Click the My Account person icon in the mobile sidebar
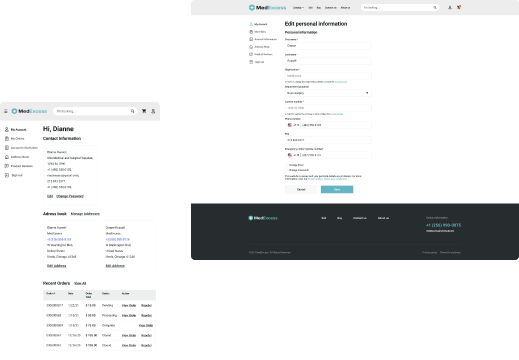 (x=6, y=129)
